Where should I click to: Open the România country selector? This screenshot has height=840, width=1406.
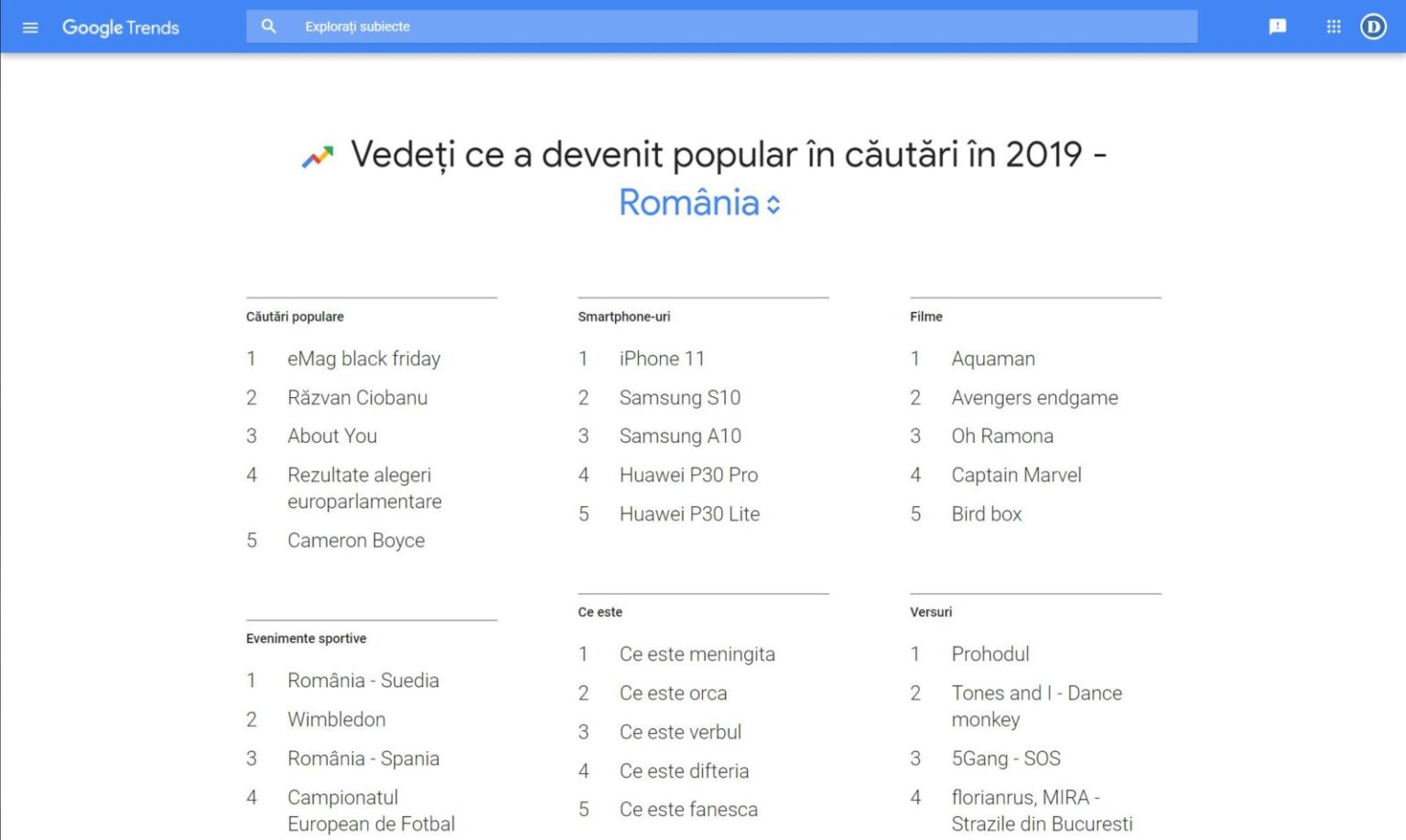(700, 203)
